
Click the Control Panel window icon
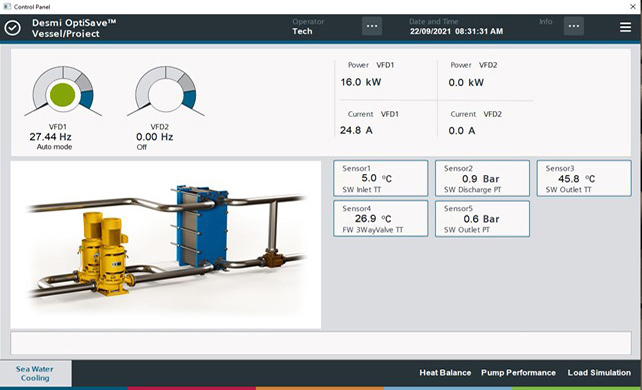click(x=7, y=7)
